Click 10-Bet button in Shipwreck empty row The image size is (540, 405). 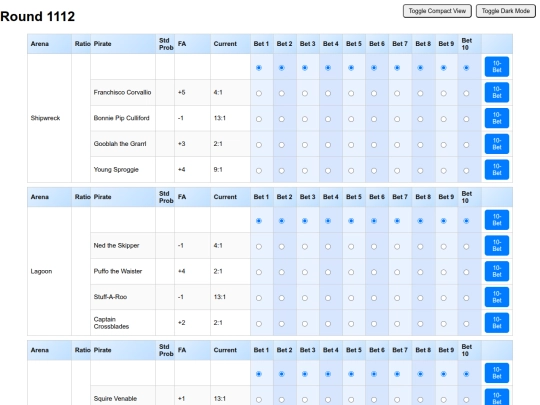(497, 67)
